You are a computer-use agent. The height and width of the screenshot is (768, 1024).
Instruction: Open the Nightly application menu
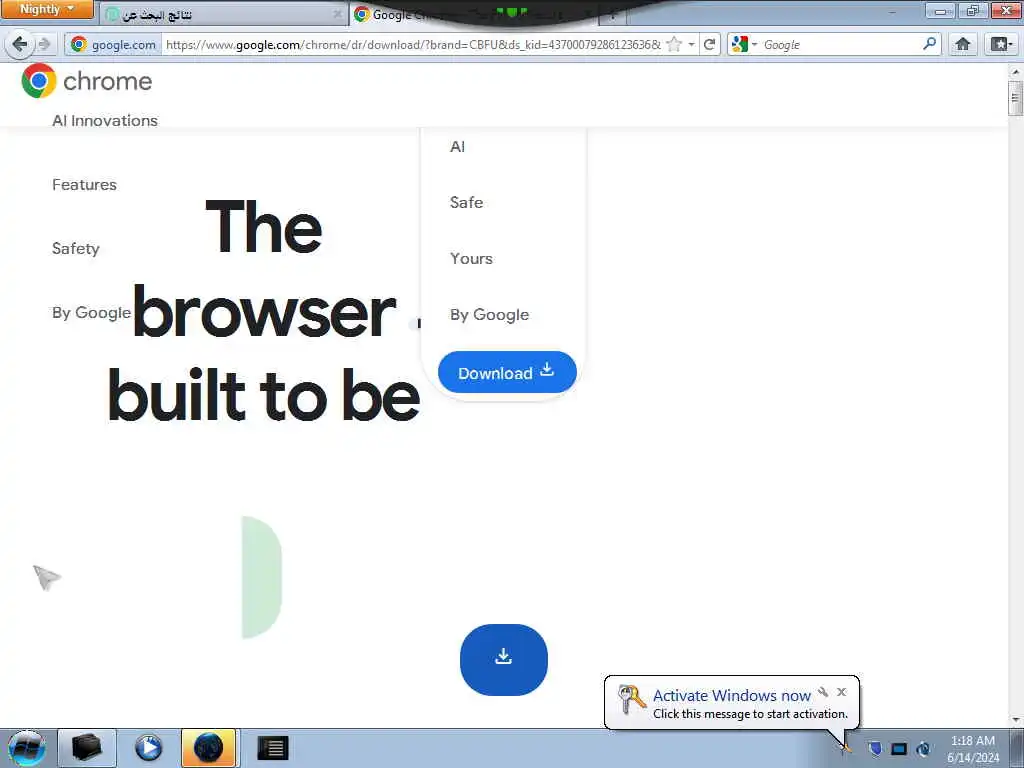pos(47,9)
